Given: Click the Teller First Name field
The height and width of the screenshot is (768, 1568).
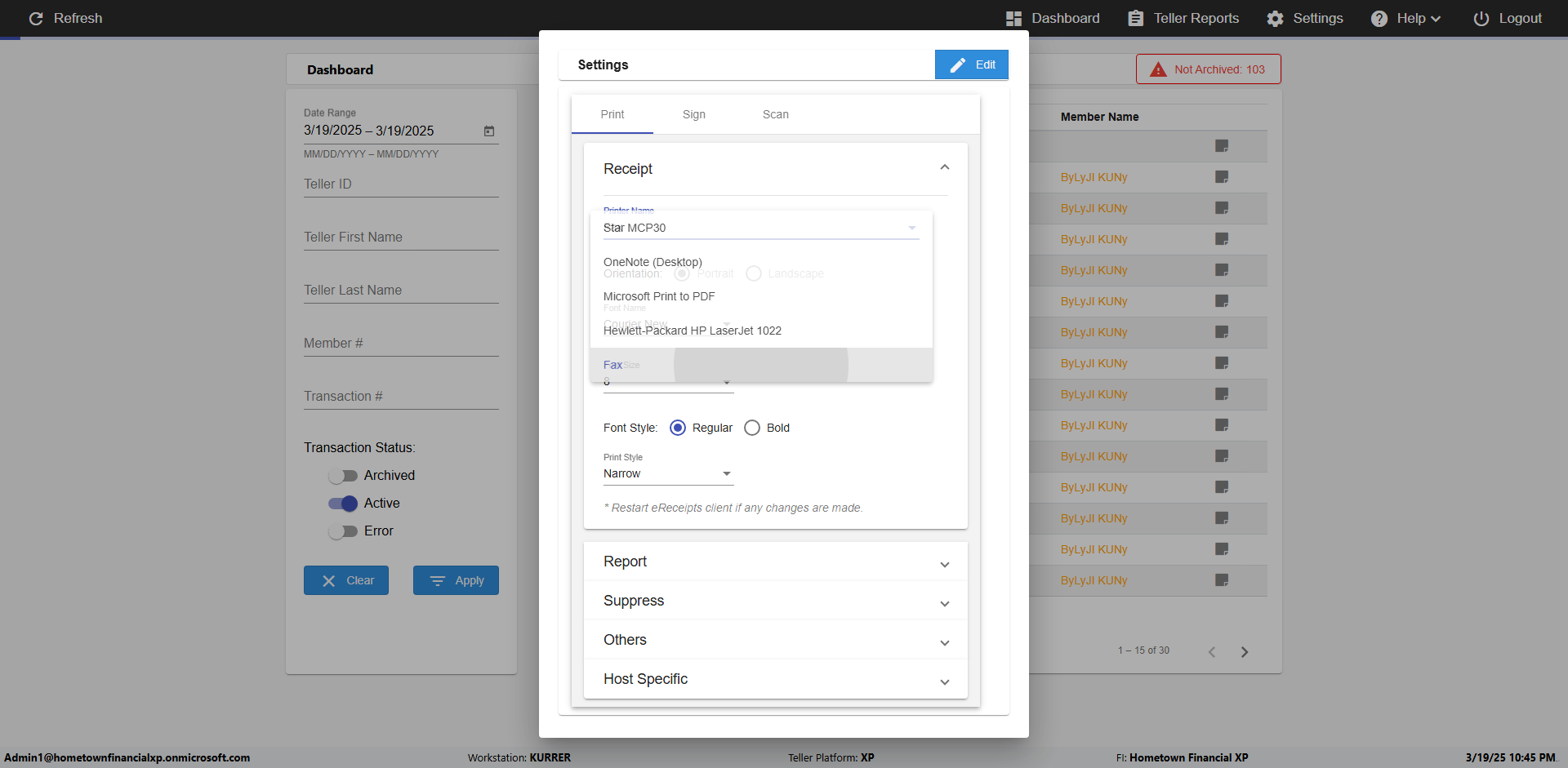Looking at the screenshot, I should (x=401, y=238).
